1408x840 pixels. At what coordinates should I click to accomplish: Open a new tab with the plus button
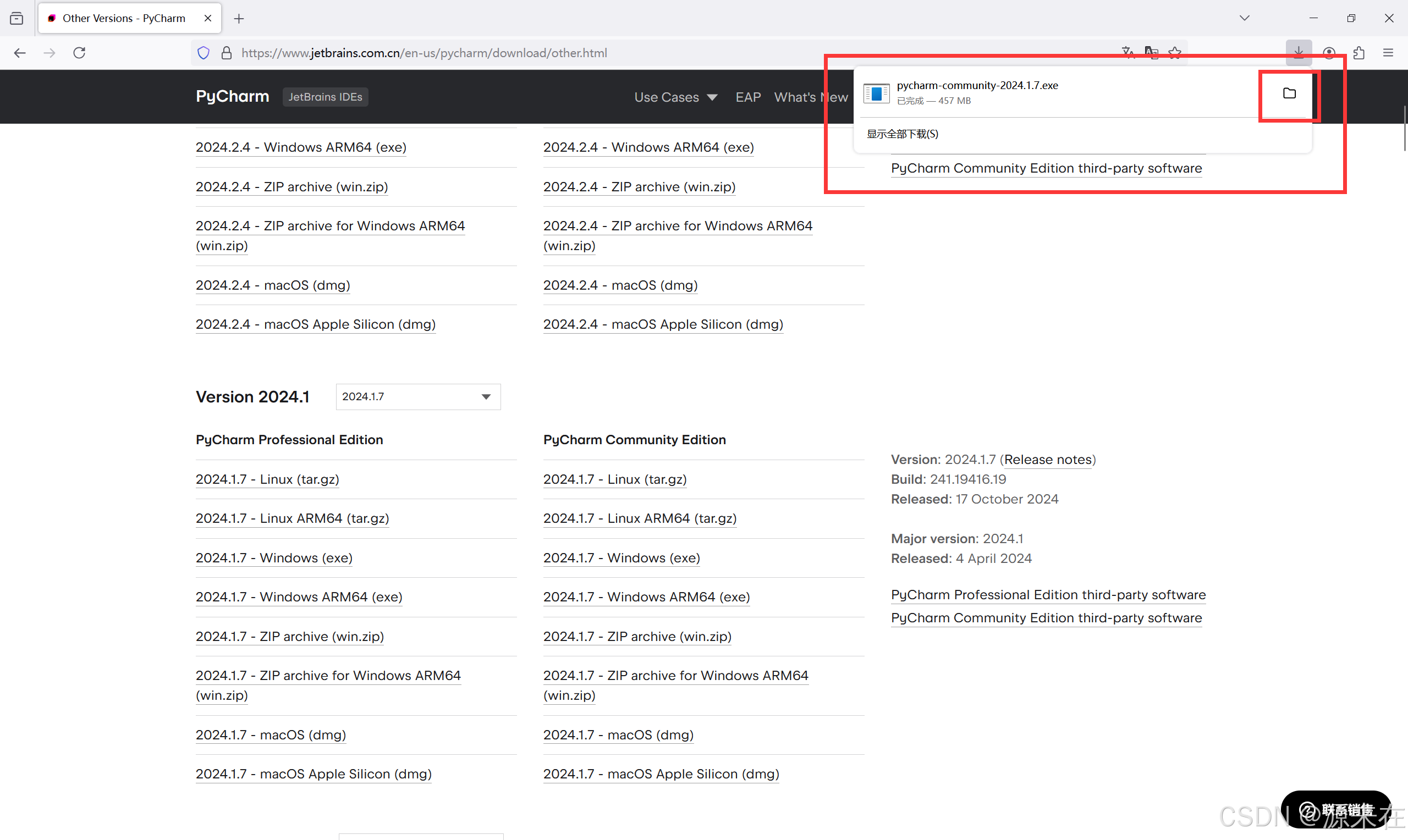[x=239, y=19]
